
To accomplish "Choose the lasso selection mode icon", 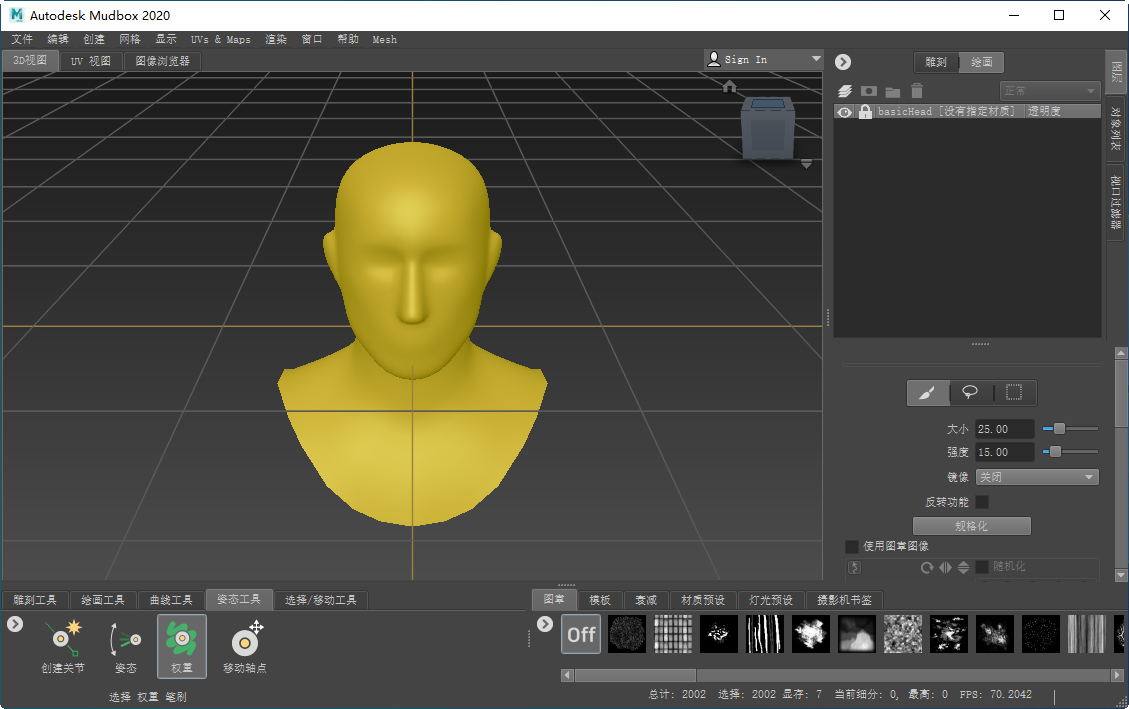I will pyautogui.click(x=971, y=392).
